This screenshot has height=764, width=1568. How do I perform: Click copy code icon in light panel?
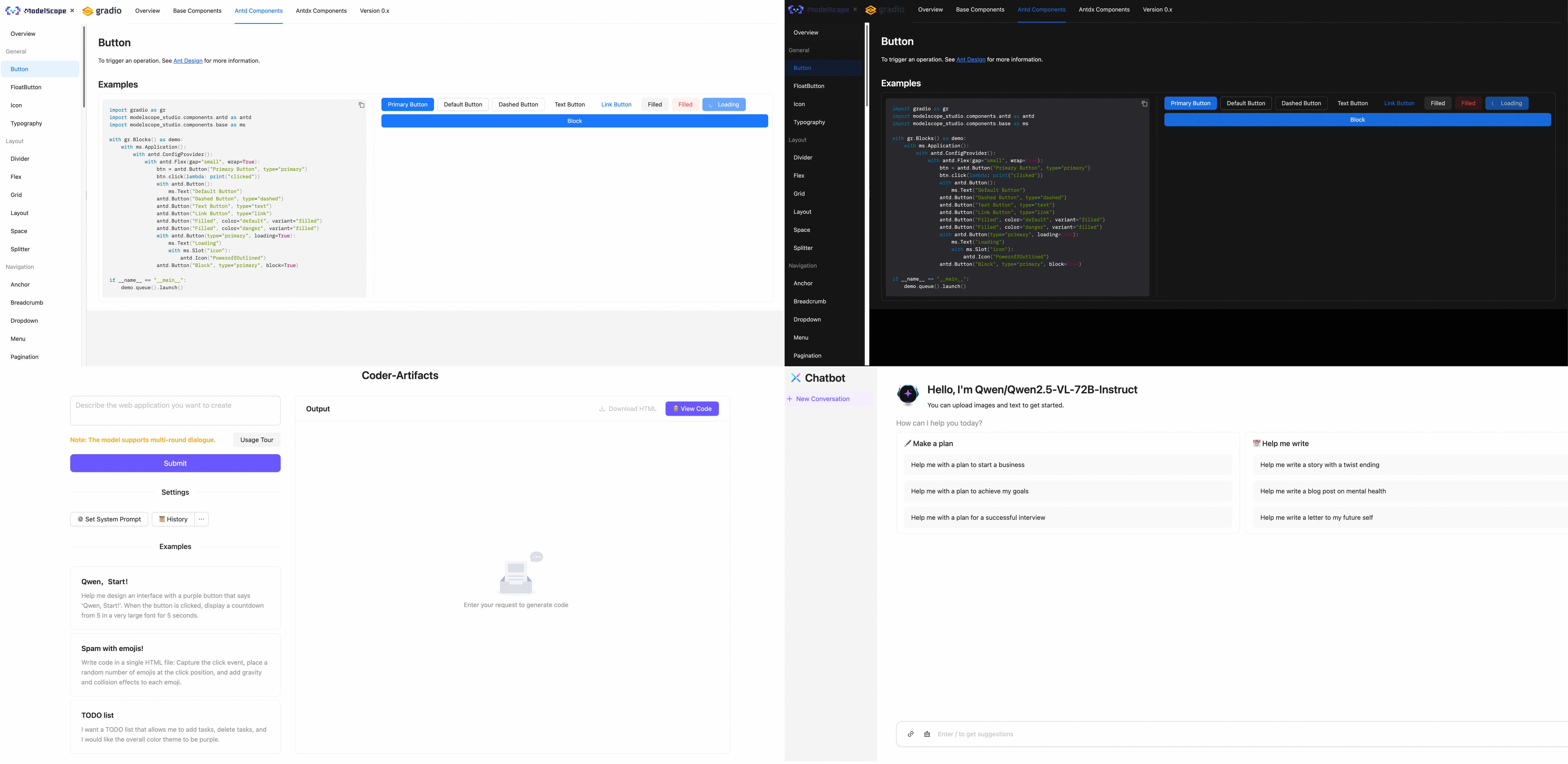[361, 105]
